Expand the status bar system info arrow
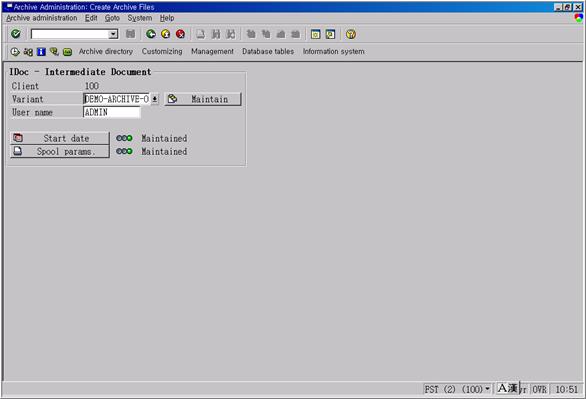This screenshot has width=586, height=399. [487, 389]
